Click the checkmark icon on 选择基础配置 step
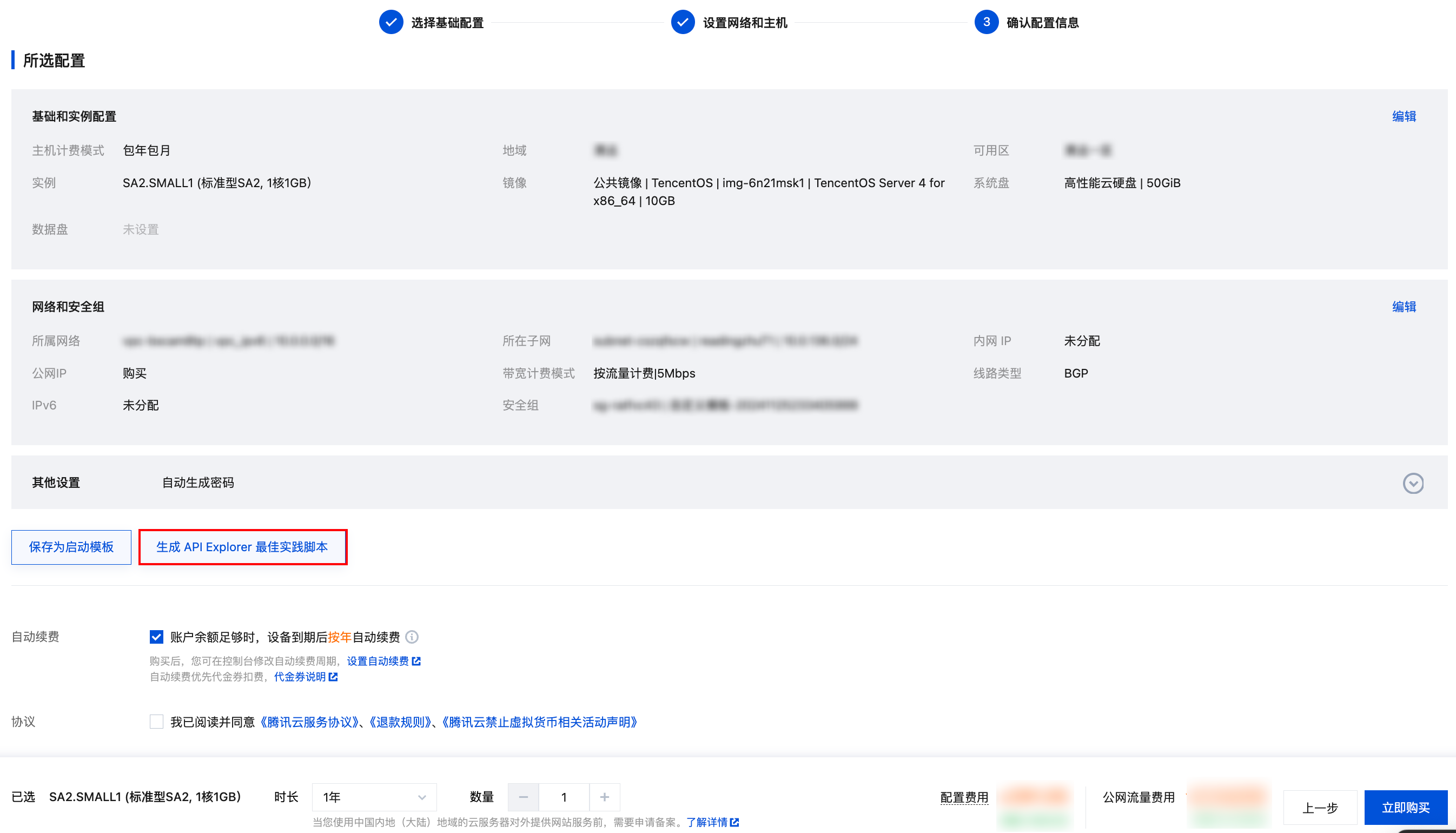The image size is (1456, 833). [391, 23]
